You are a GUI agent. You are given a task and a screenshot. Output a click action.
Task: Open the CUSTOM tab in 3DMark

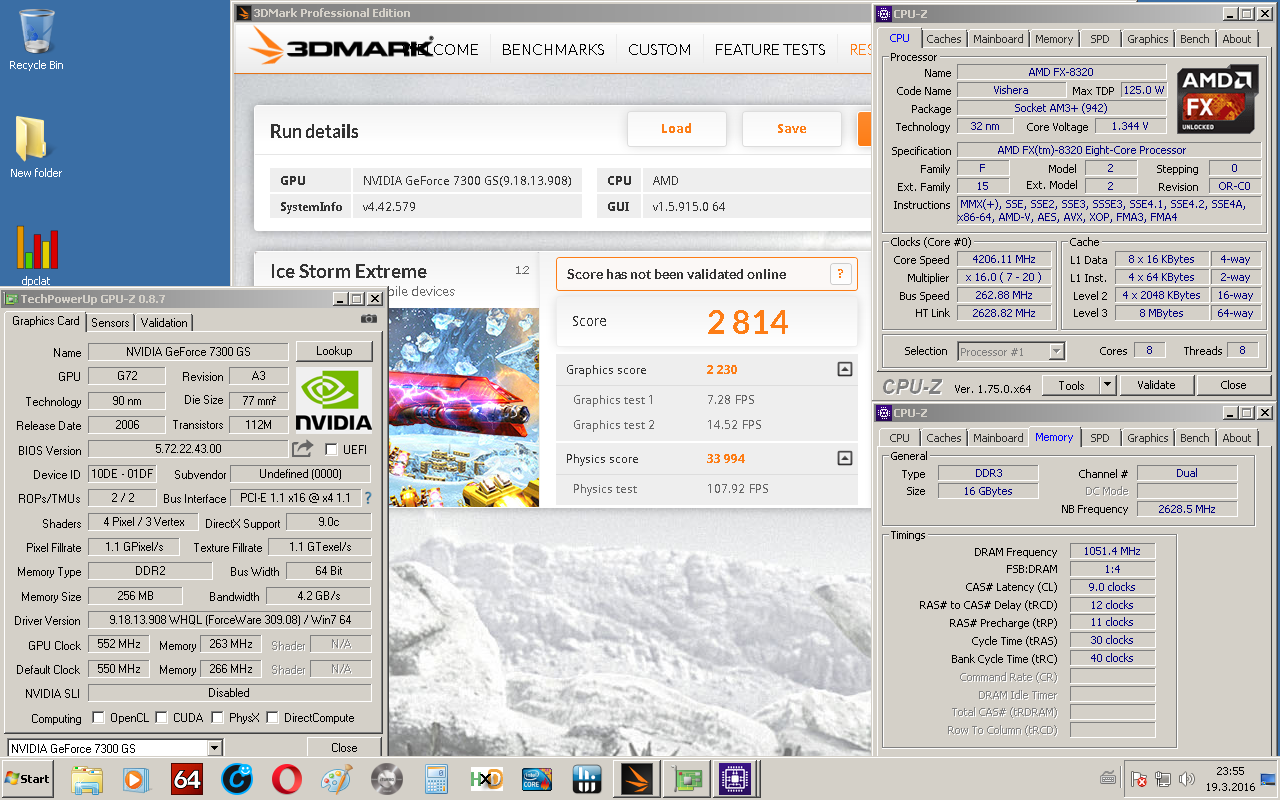[x=659, y=49]
